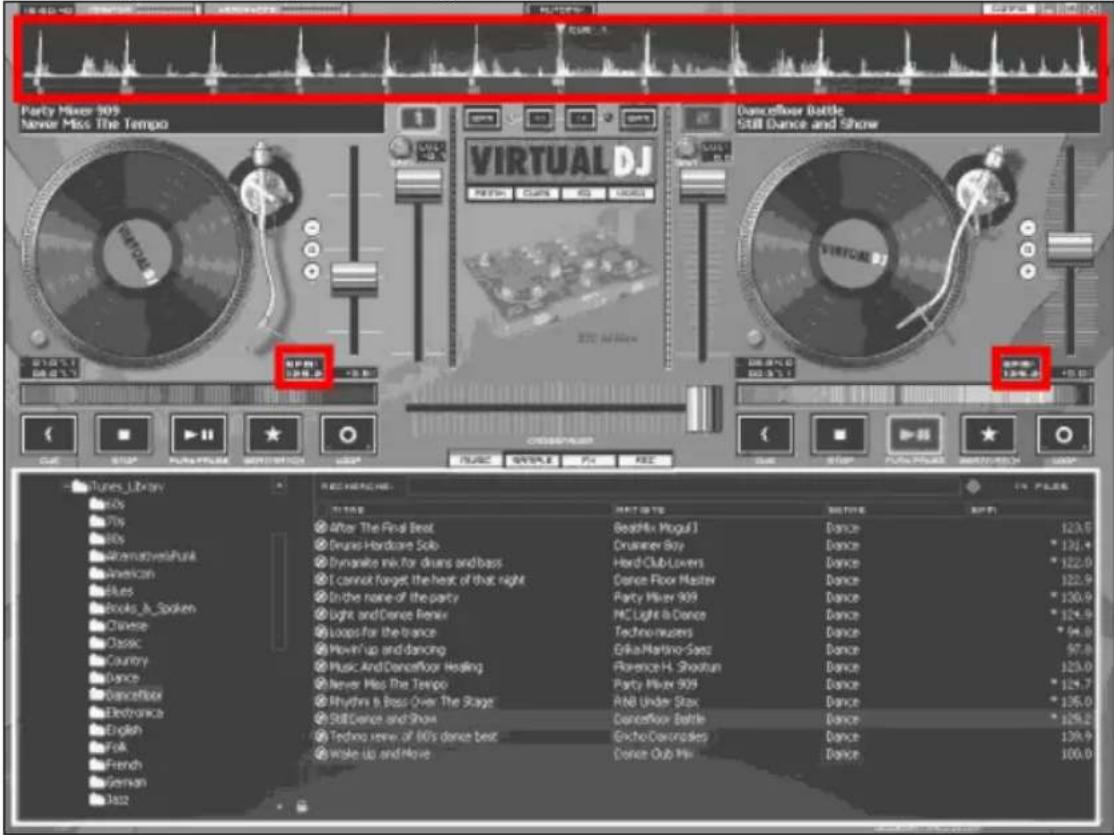Click the right deck Cue button

(764, 434)
